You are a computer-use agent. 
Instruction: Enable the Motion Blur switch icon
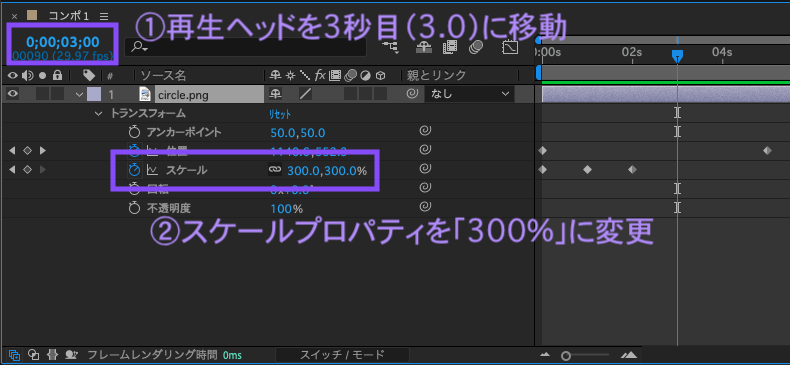click(476, 47)
